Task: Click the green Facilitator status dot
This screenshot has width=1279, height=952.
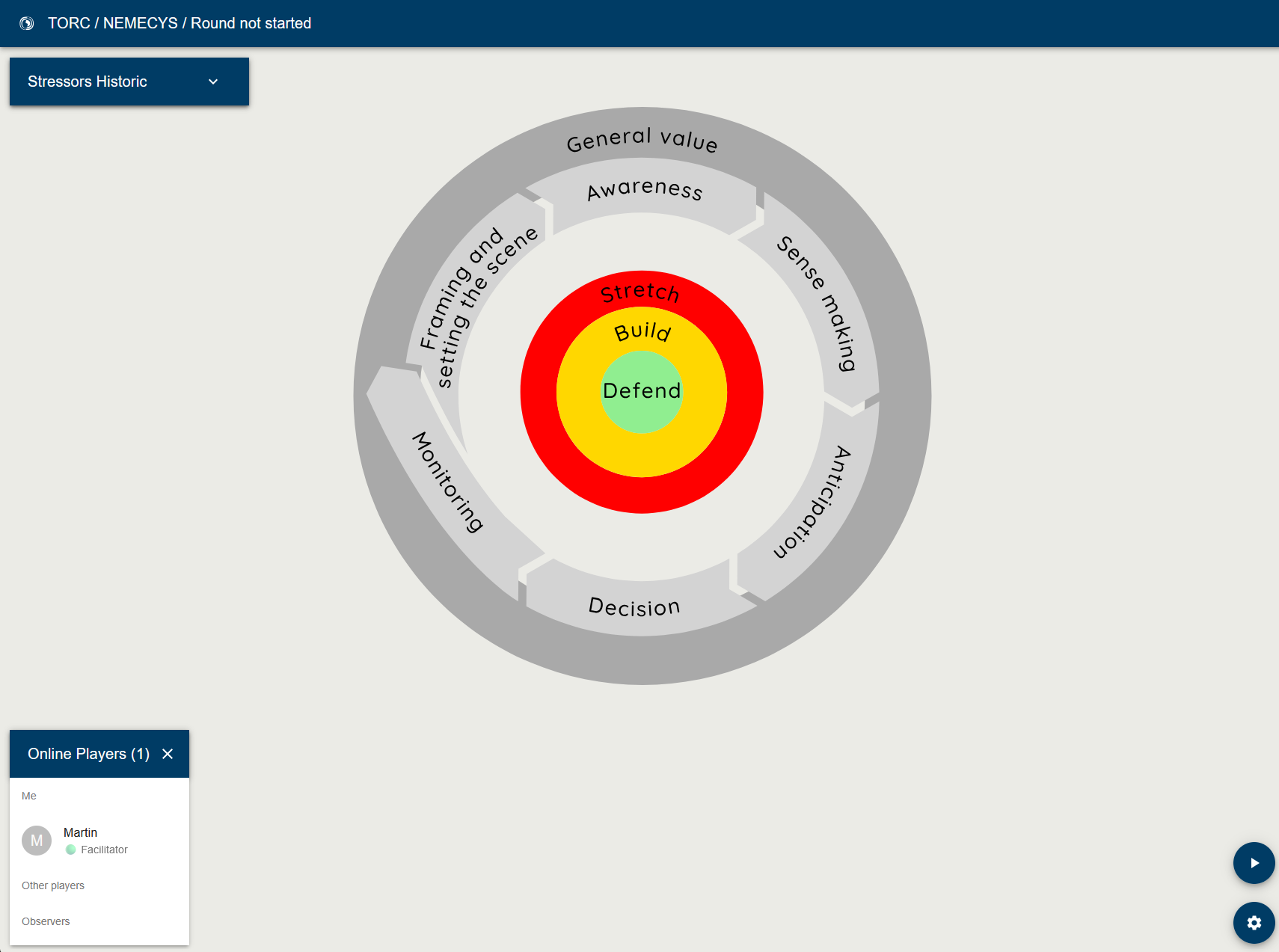Action: (x=71, y=850)
